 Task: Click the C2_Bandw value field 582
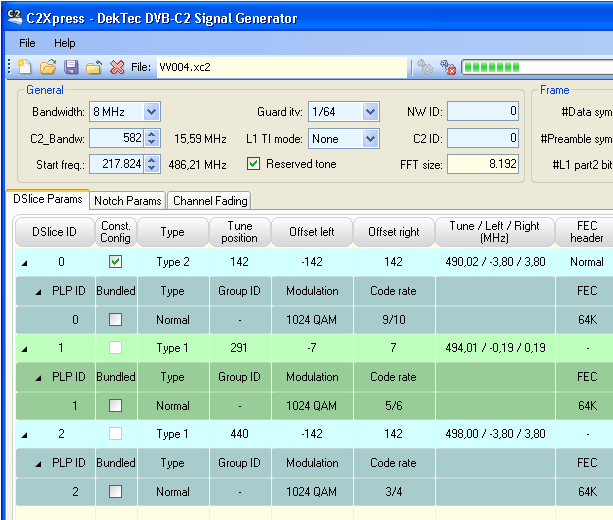[117, 138]
